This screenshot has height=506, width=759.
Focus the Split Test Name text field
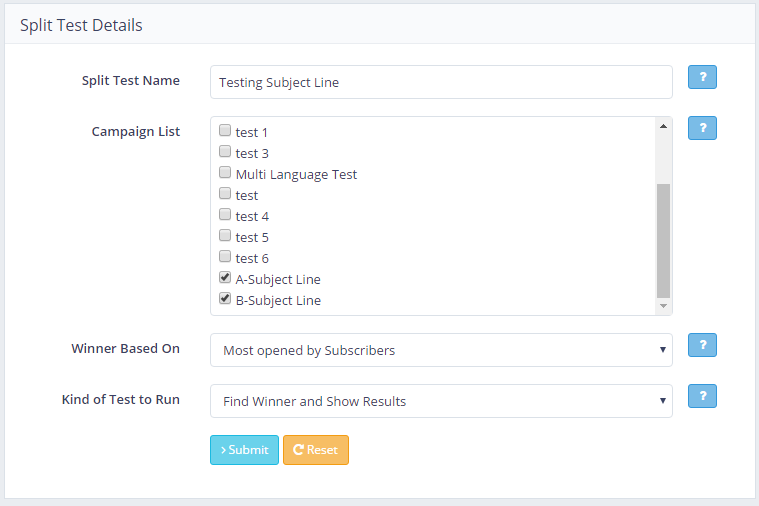[x=441, y=82]
